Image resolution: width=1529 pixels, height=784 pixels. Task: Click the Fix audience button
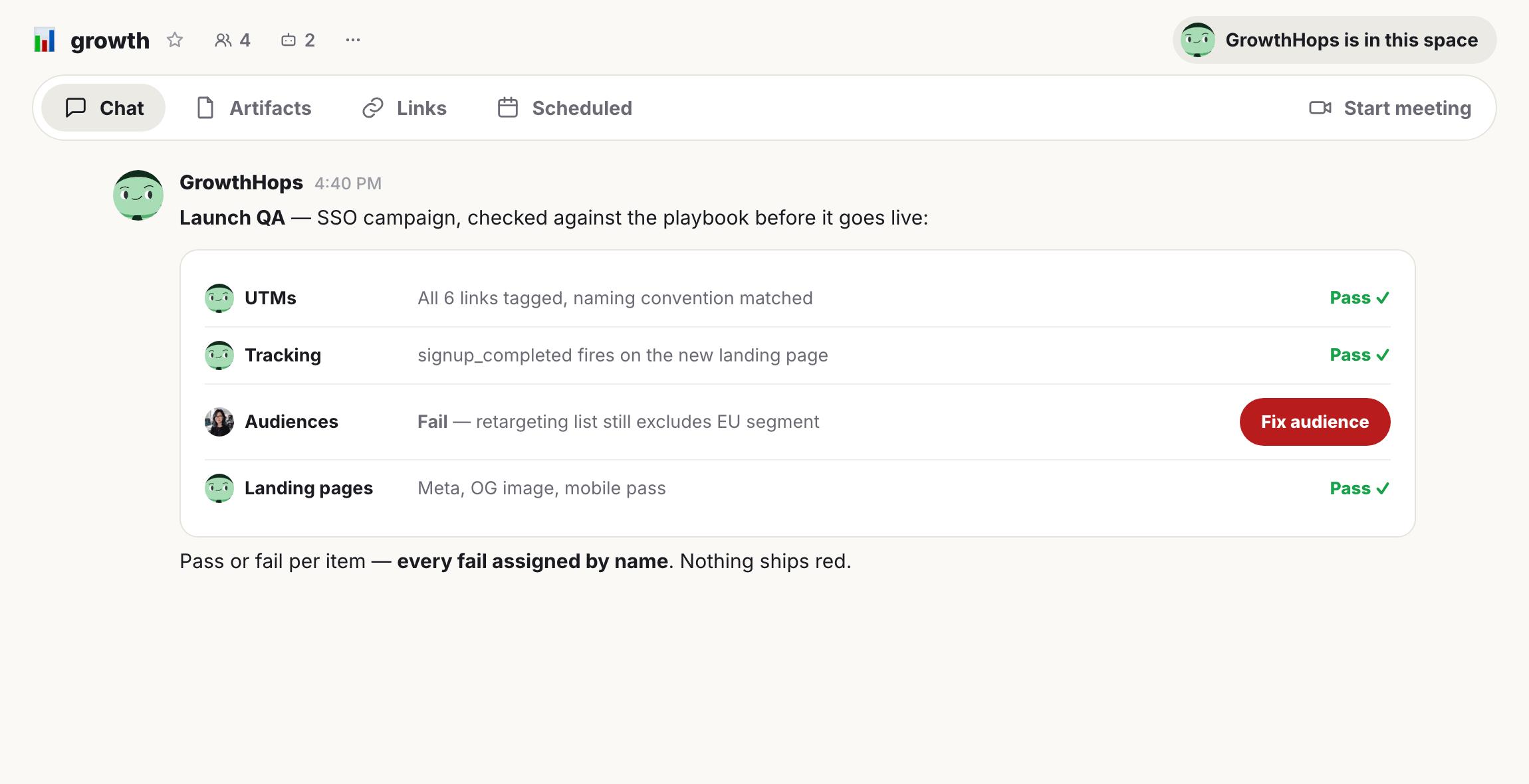coord(1315,422)
